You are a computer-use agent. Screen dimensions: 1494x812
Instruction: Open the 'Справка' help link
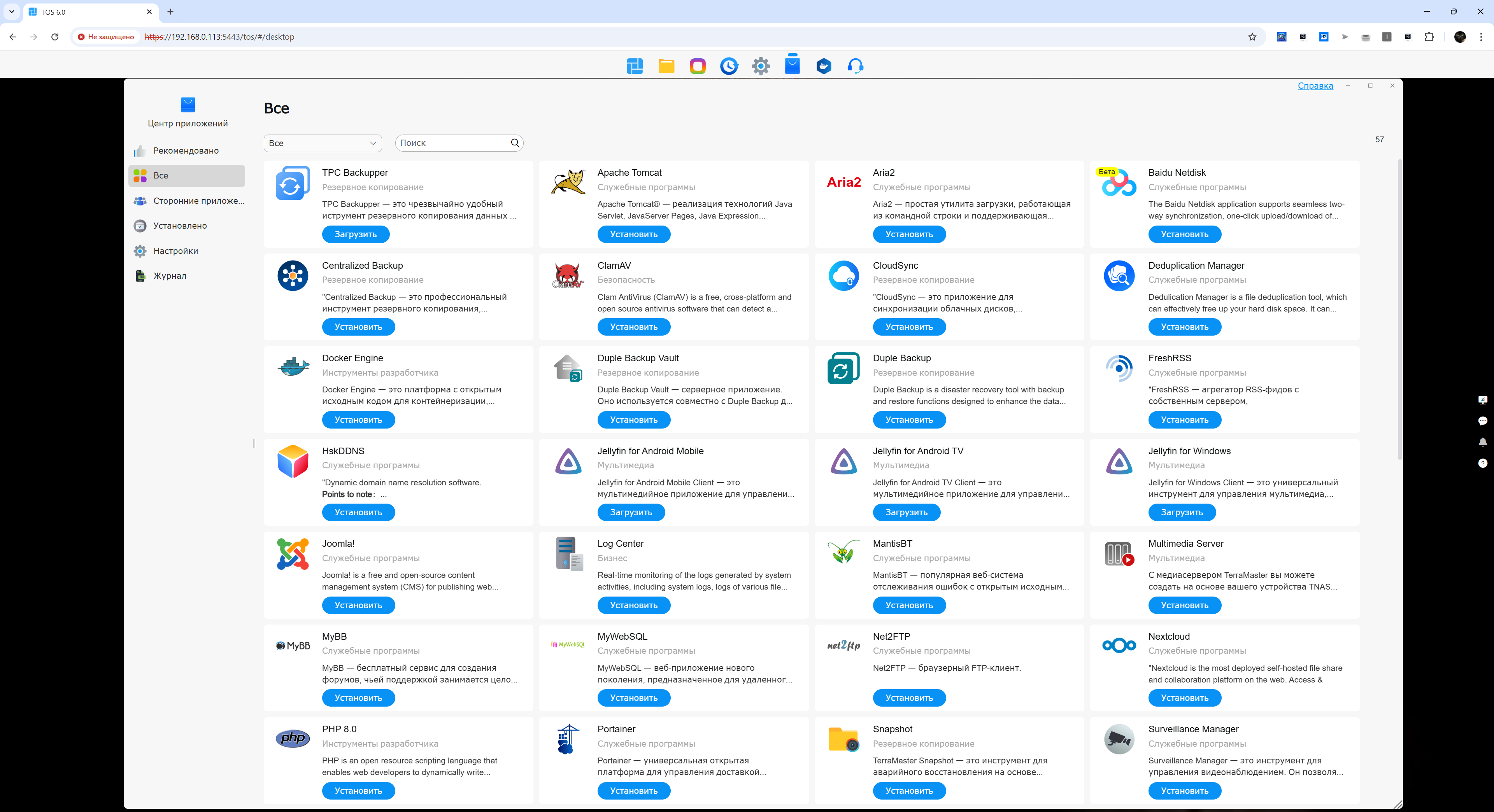1315,86
